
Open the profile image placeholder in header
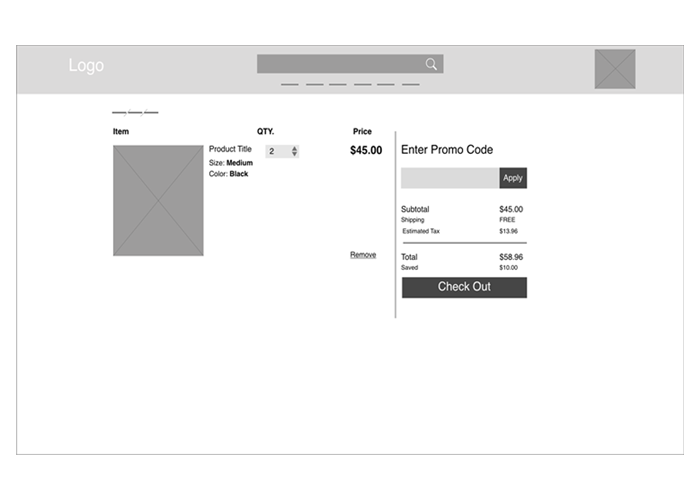click(615, 69)
